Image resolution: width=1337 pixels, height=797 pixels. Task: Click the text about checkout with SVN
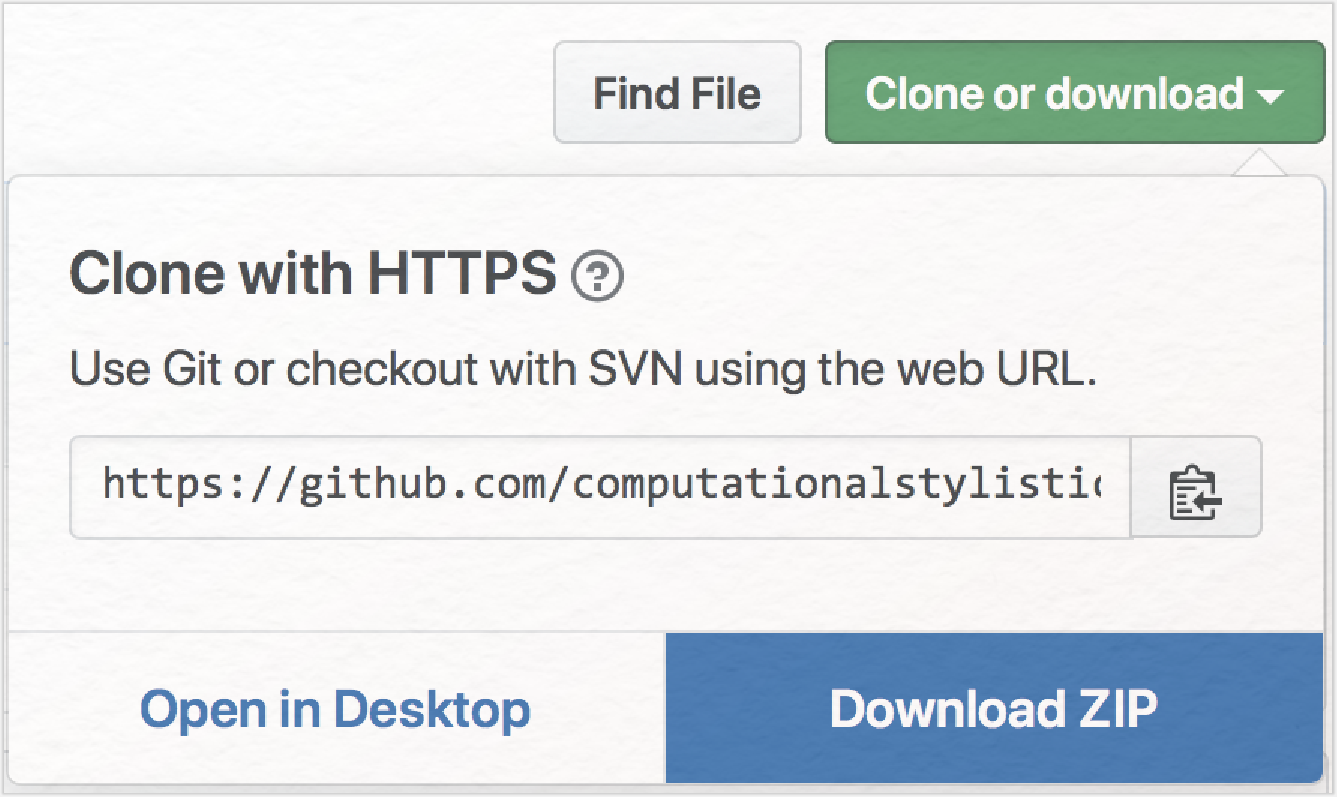(584, 372)
